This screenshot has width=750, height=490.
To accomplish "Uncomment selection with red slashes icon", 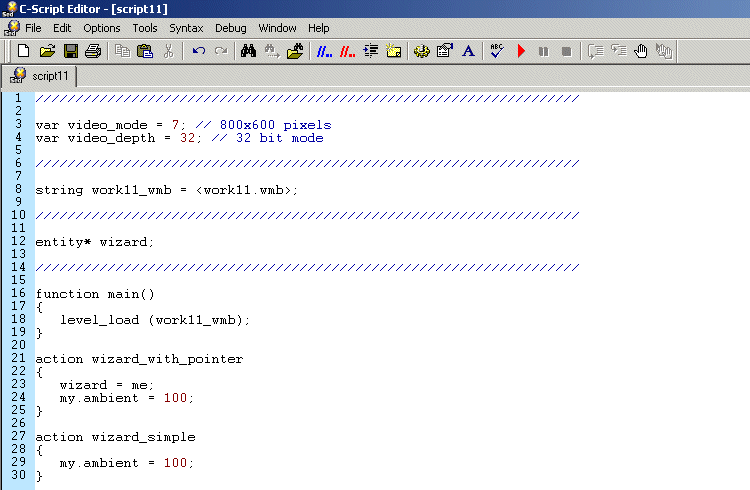I will (x=348, y=51).
